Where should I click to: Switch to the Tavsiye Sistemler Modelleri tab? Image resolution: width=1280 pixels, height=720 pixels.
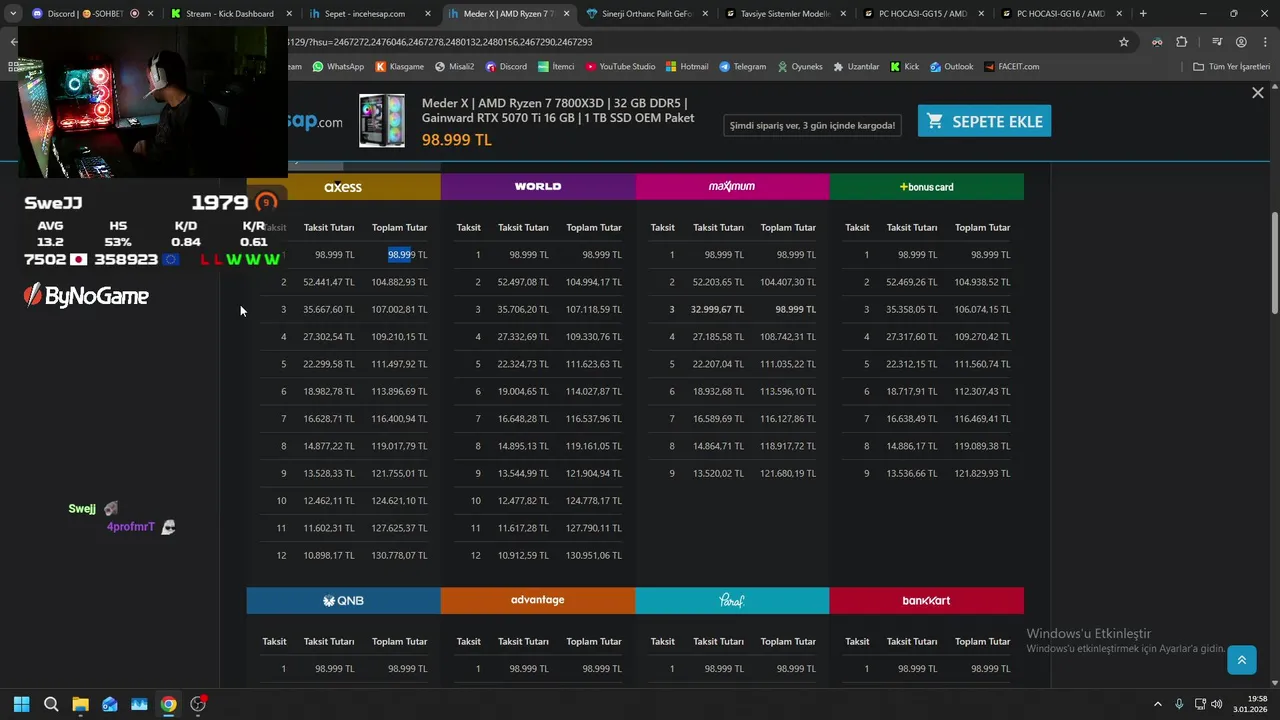785,14
